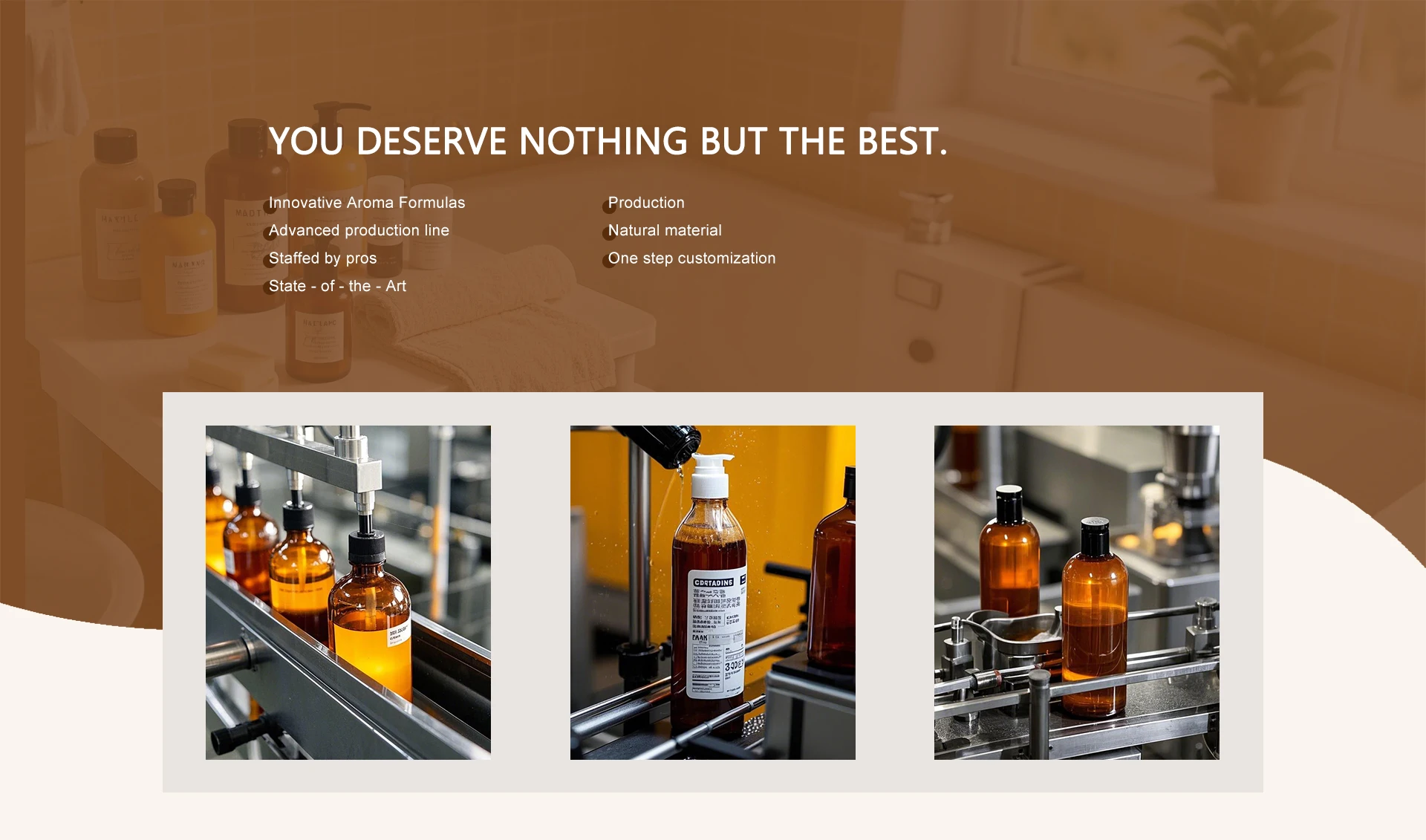The height and width of the screenshot is (840, 1426).
Task: Open the bottle filling line photo
Action: pyautogui.click(x=348, y=592)
